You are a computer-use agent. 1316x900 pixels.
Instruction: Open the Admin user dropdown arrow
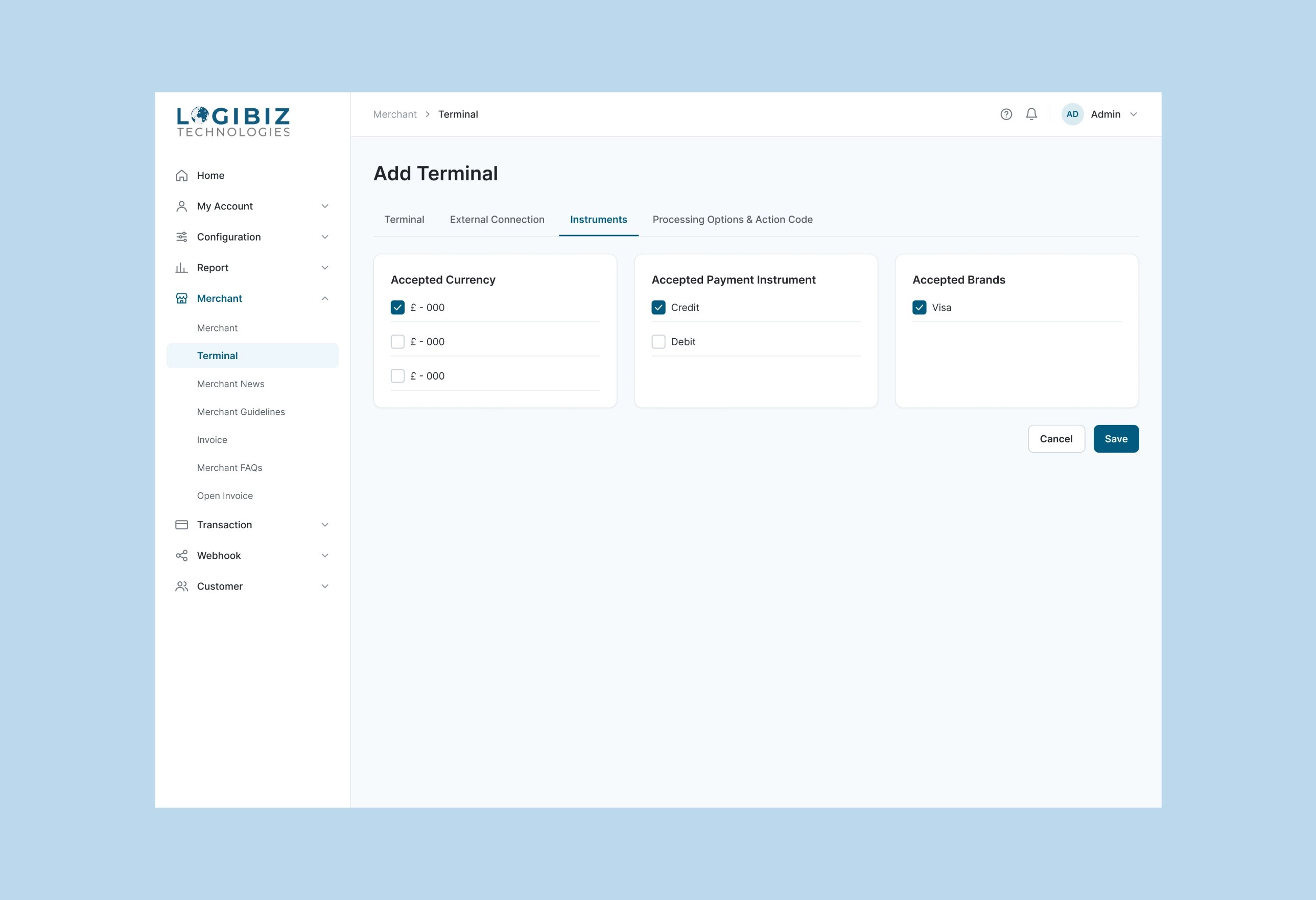[1134, 114]
